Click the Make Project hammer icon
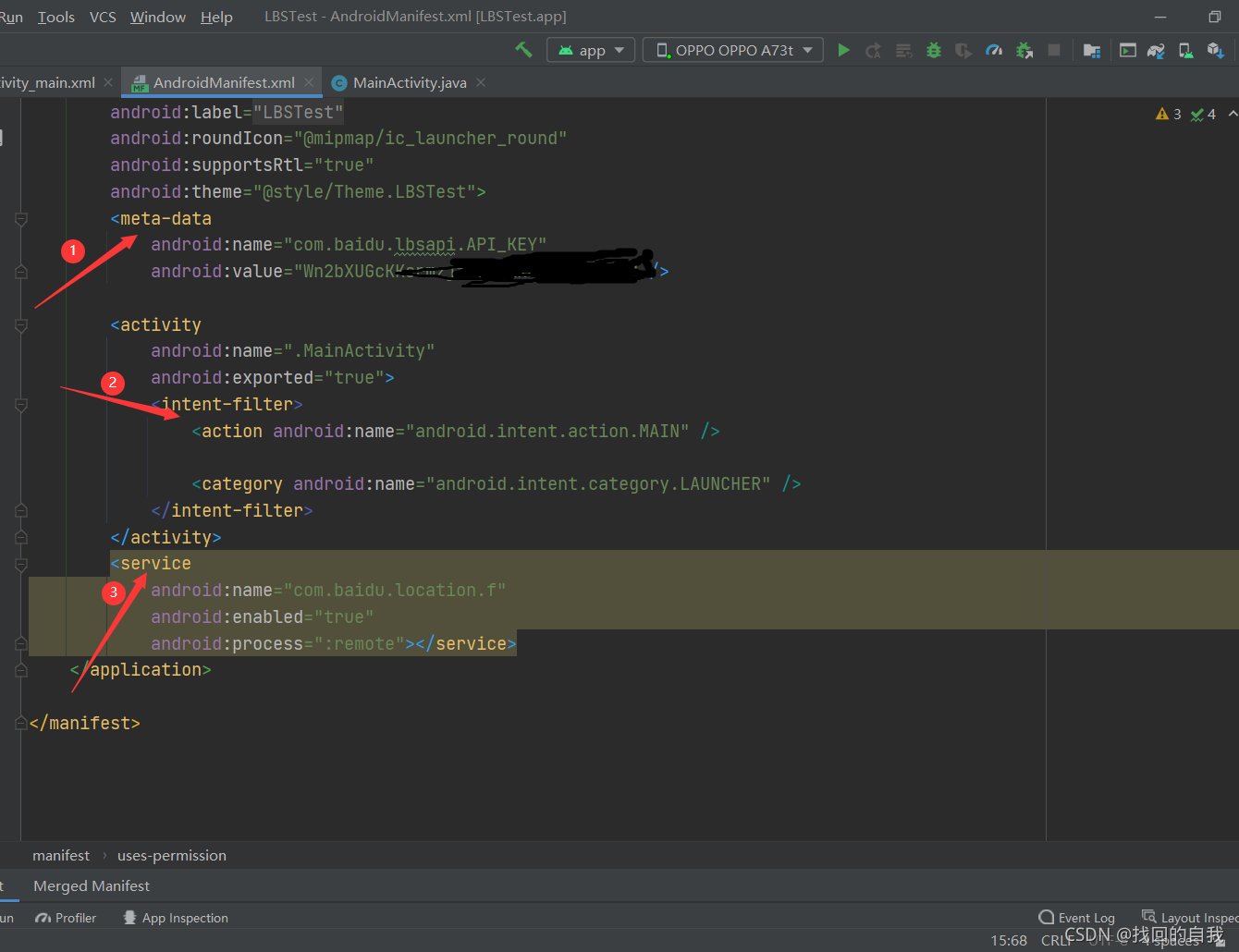The image size is (1239, 952). click(523, 50)
